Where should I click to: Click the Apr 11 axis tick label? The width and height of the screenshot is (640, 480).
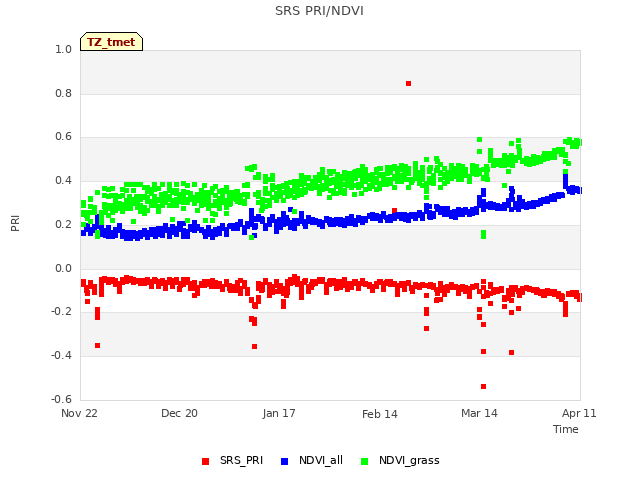(579, 413)
